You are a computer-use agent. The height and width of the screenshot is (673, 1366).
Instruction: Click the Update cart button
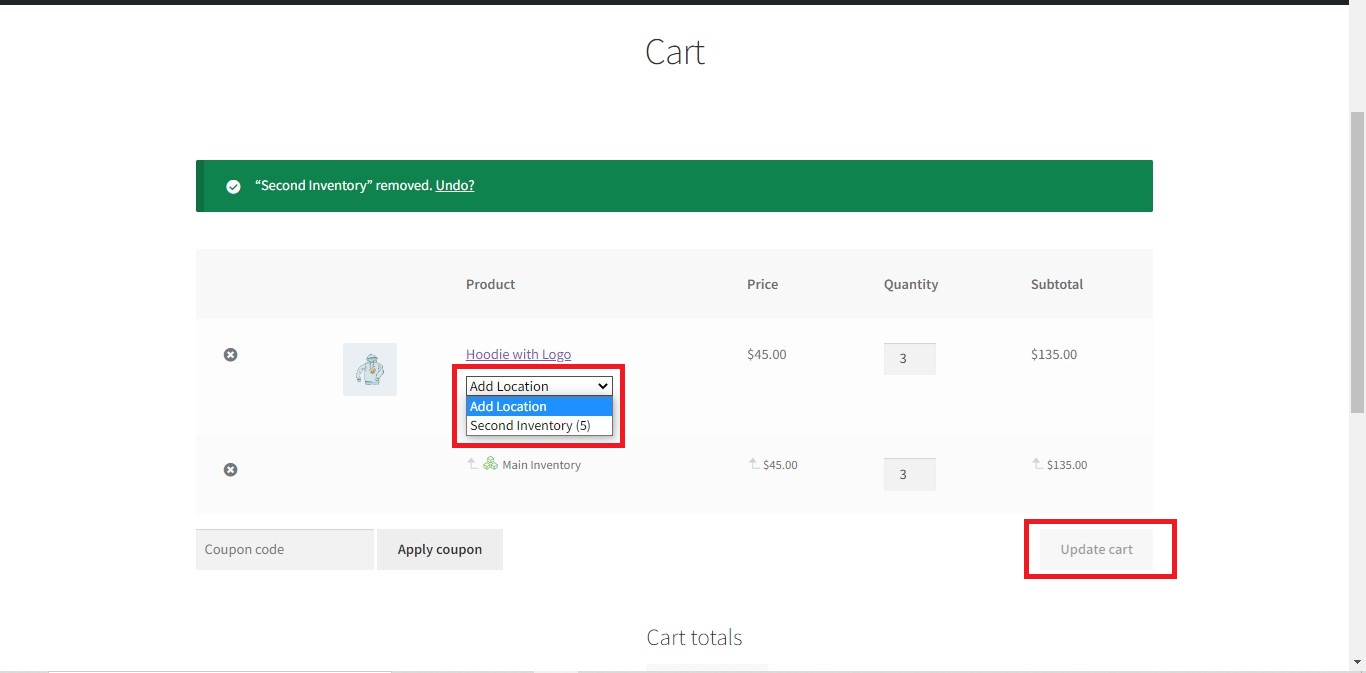1096,549
